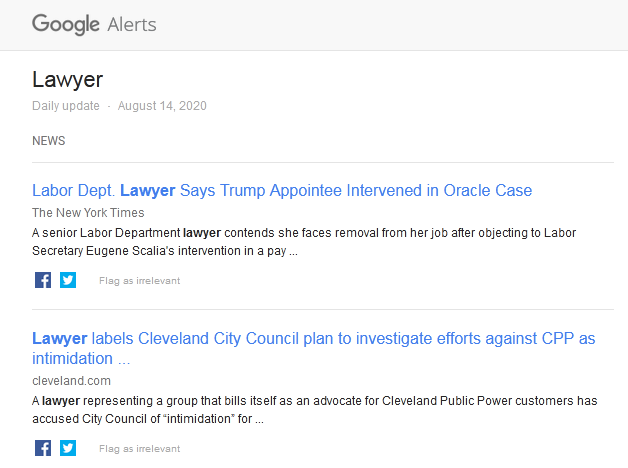The height and width of the screenshot is (468, 628).
Task: Tweet the Labor Dept. Lawyer article
Action: point(68,280)
